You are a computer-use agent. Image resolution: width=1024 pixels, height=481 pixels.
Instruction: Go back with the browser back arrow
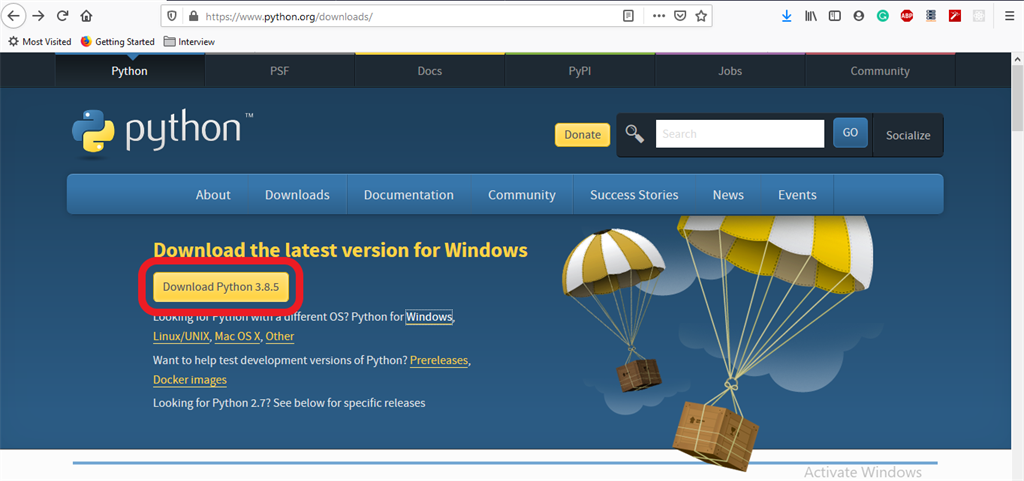pos(14,16)
